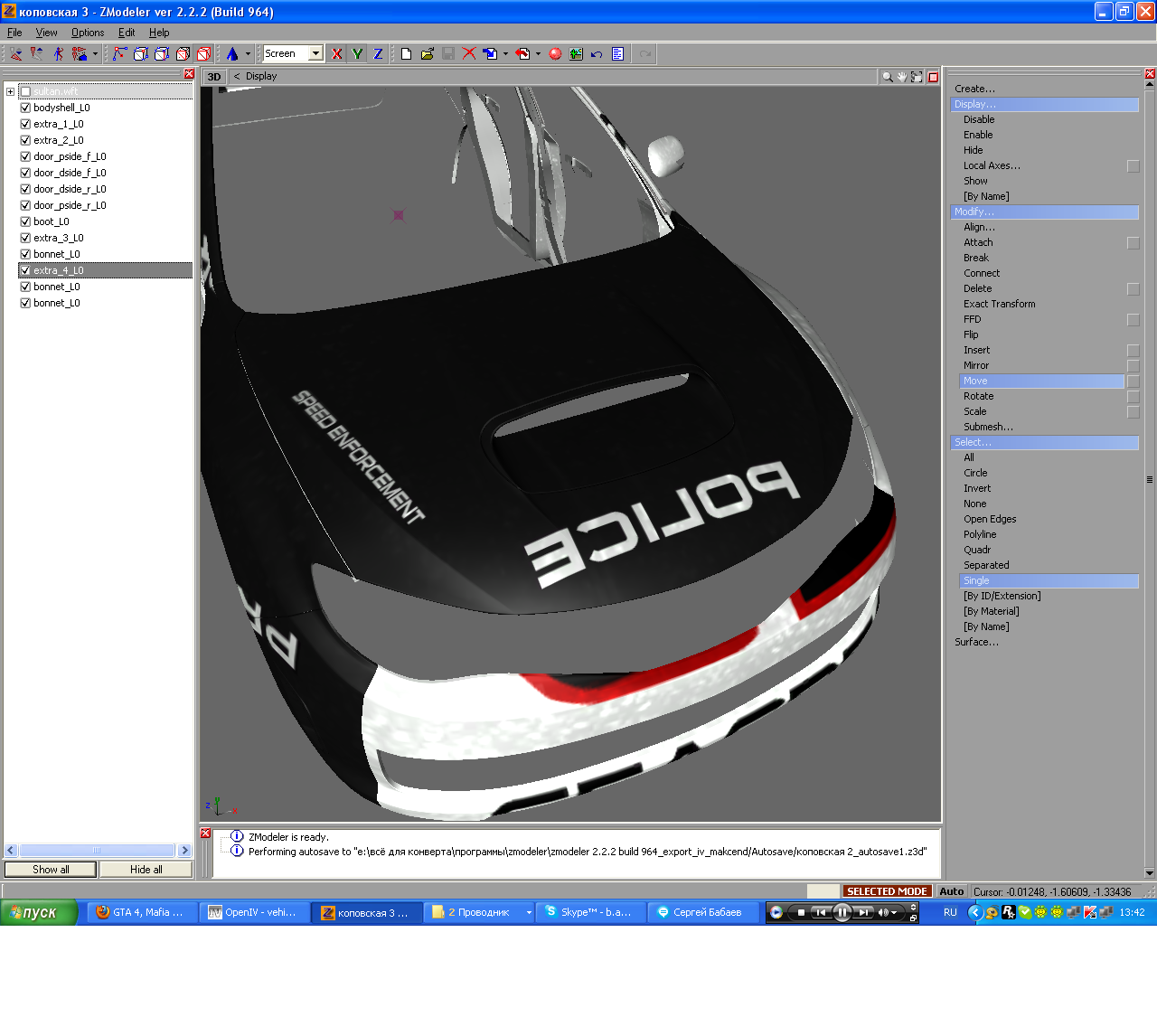This screenshot has width=1157, height=1036.
Task: Click the undo arrow icon in toolbar
Action: tap(597, 54)
